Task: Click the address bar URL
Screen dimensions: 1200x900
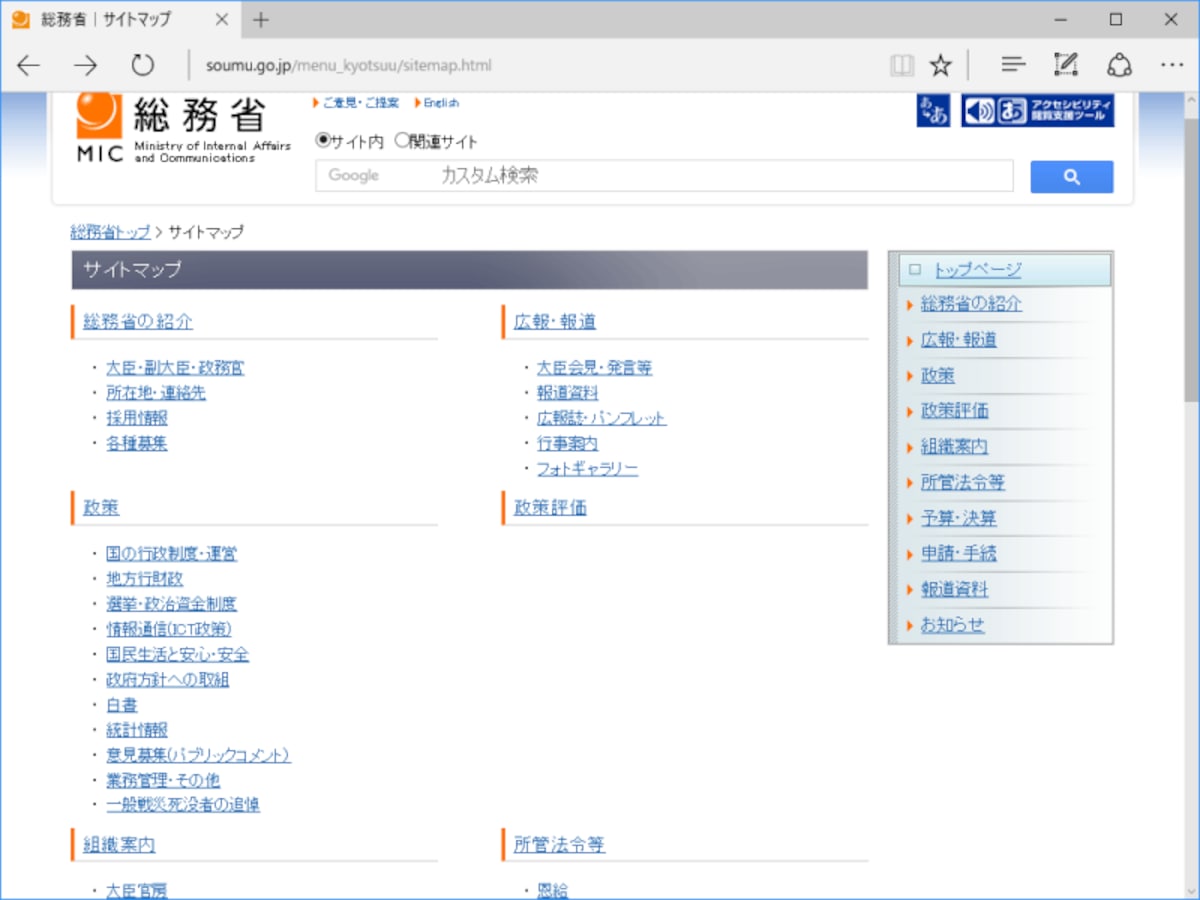Action: pos(349,66)
